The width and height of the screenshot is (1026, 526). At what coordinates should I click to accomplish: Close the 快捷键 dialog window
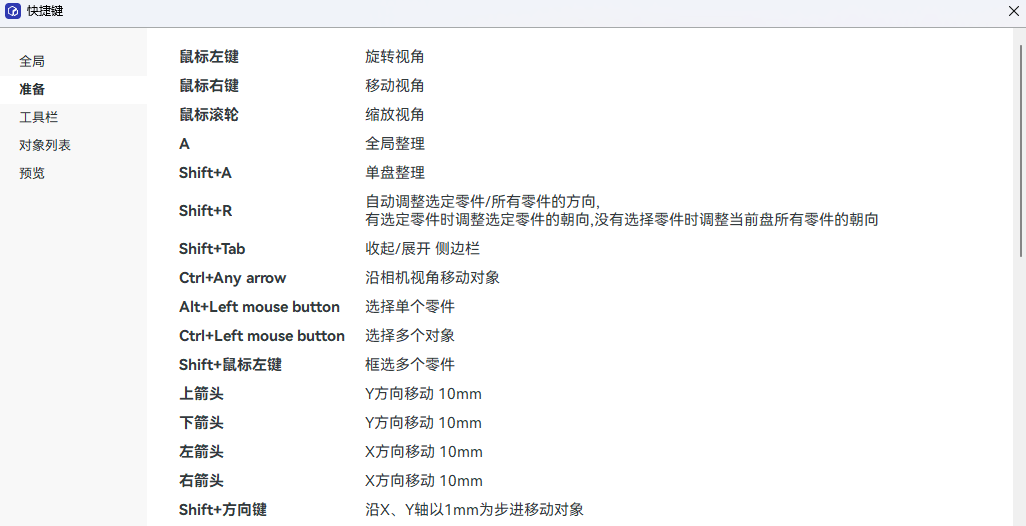coord(1013,11)
